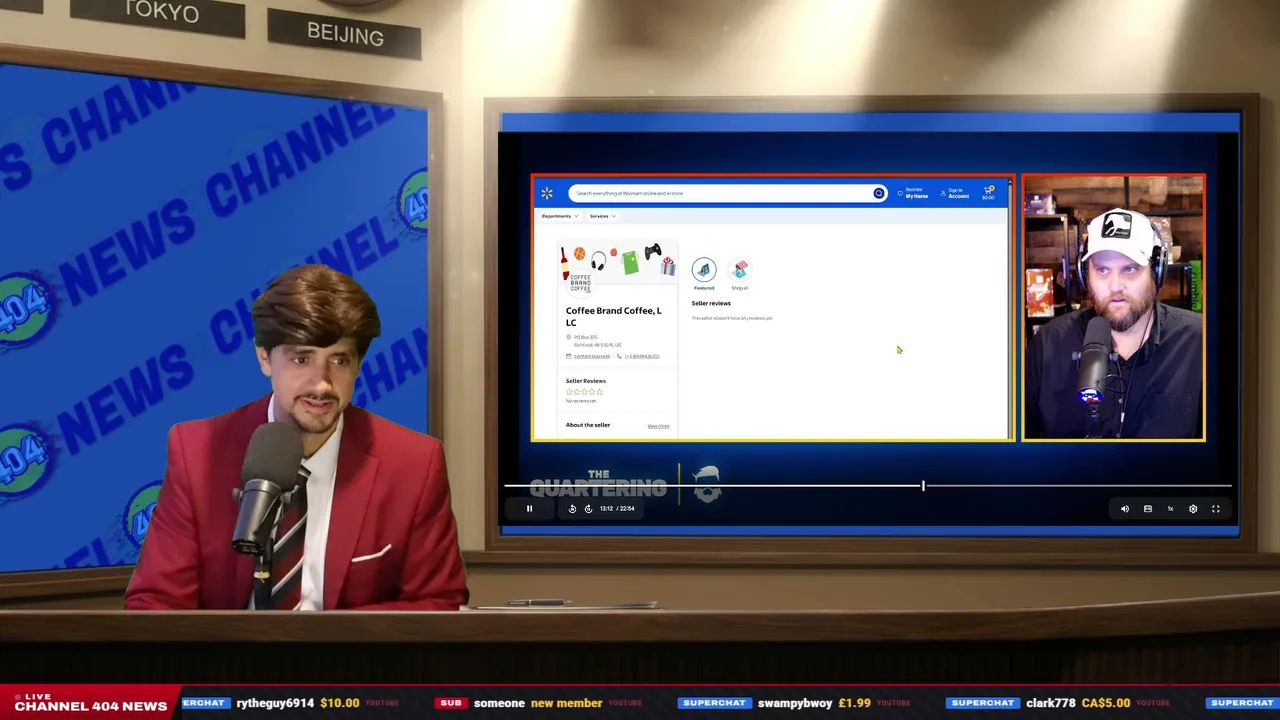The image size is (1280, 720).
Task: Click the View more link
Action: [658, 426]
